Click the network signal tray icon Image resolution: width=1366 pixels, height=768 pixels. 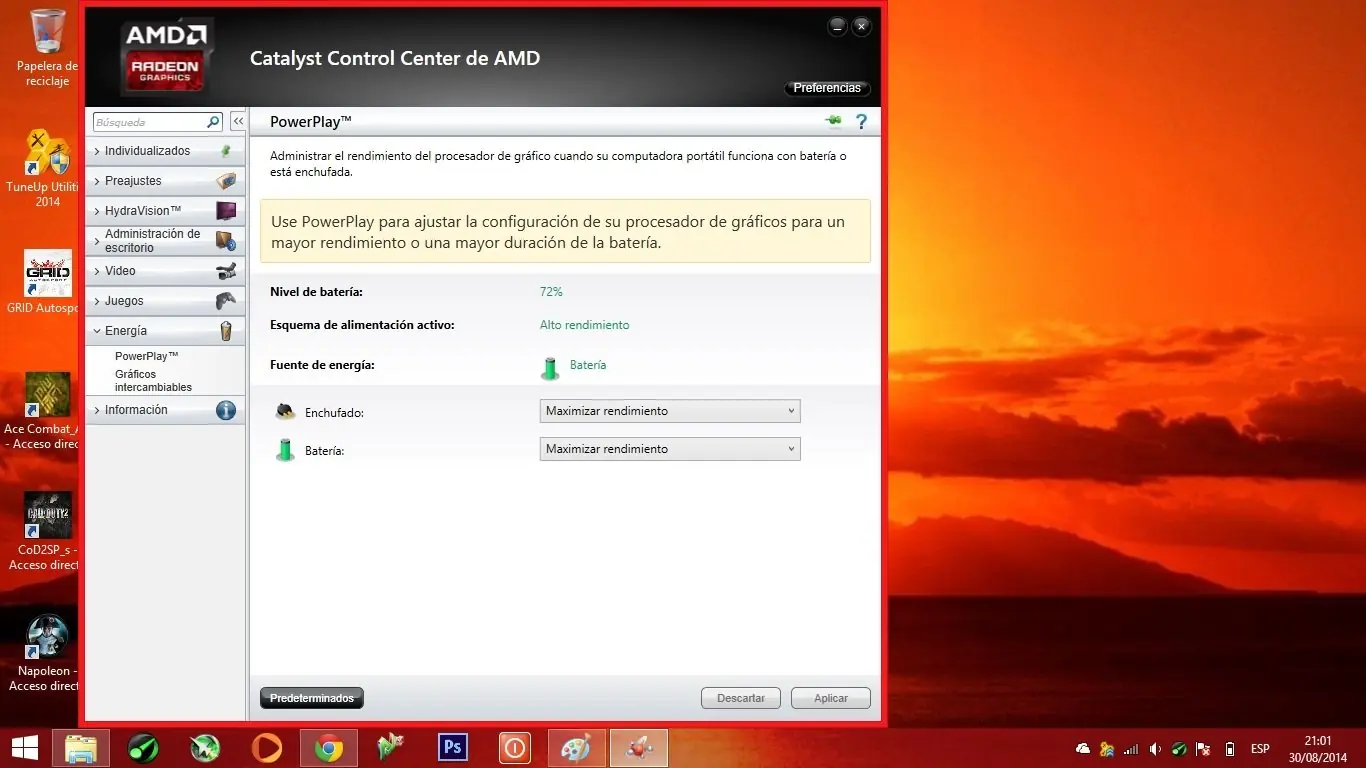point(1131,749)
